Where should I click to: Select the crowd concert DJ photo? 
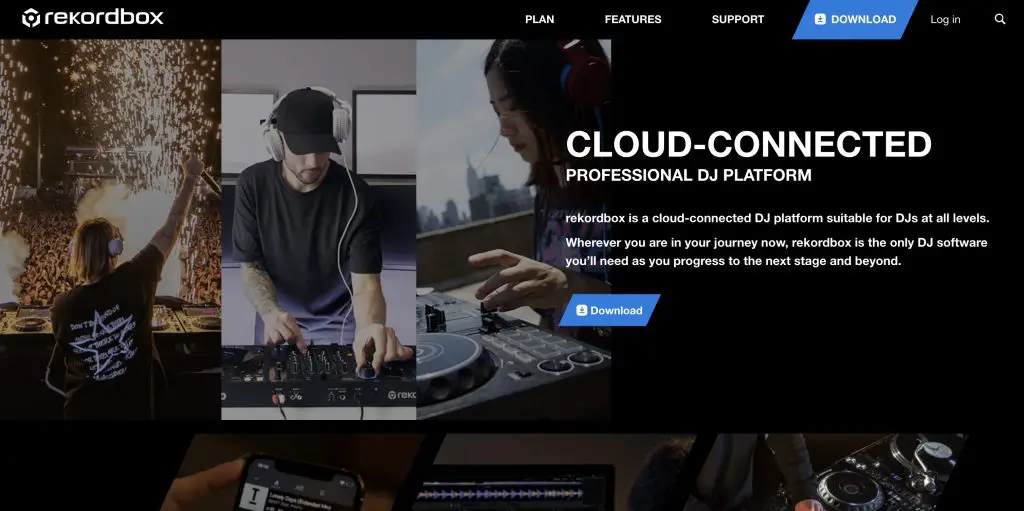point(110,229)
